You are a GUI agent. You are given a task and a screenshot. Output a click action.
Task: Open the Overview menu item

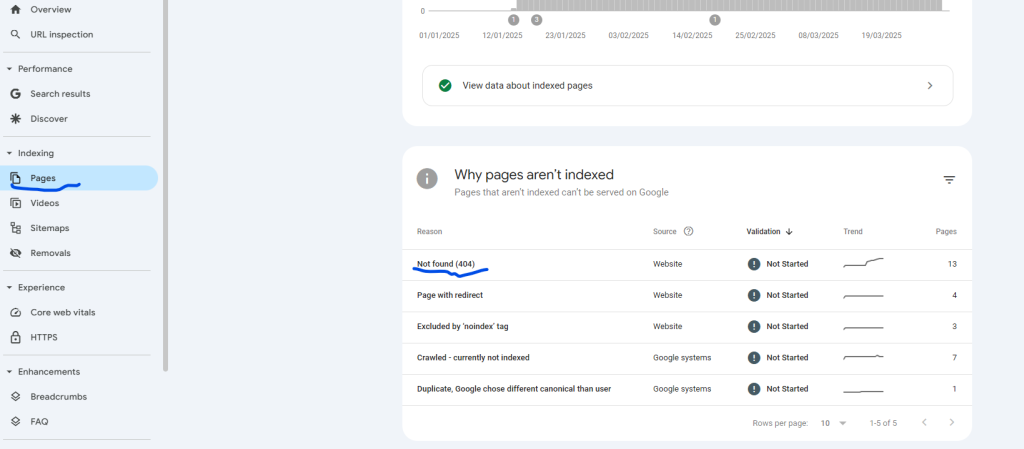click(51, 10)
